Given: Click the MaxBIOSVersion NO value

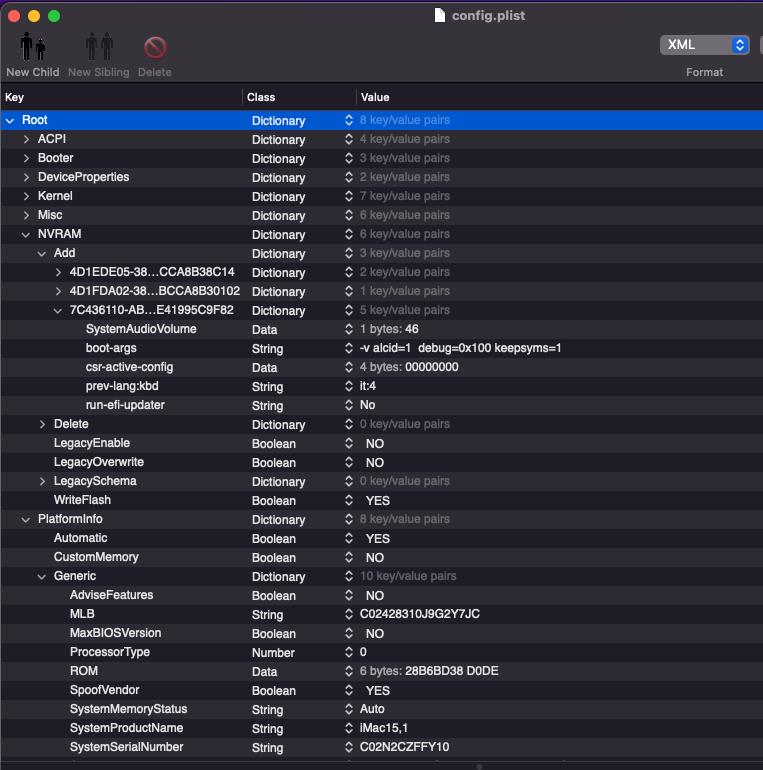Looking at the screenshot, I should tap(375, 633).
